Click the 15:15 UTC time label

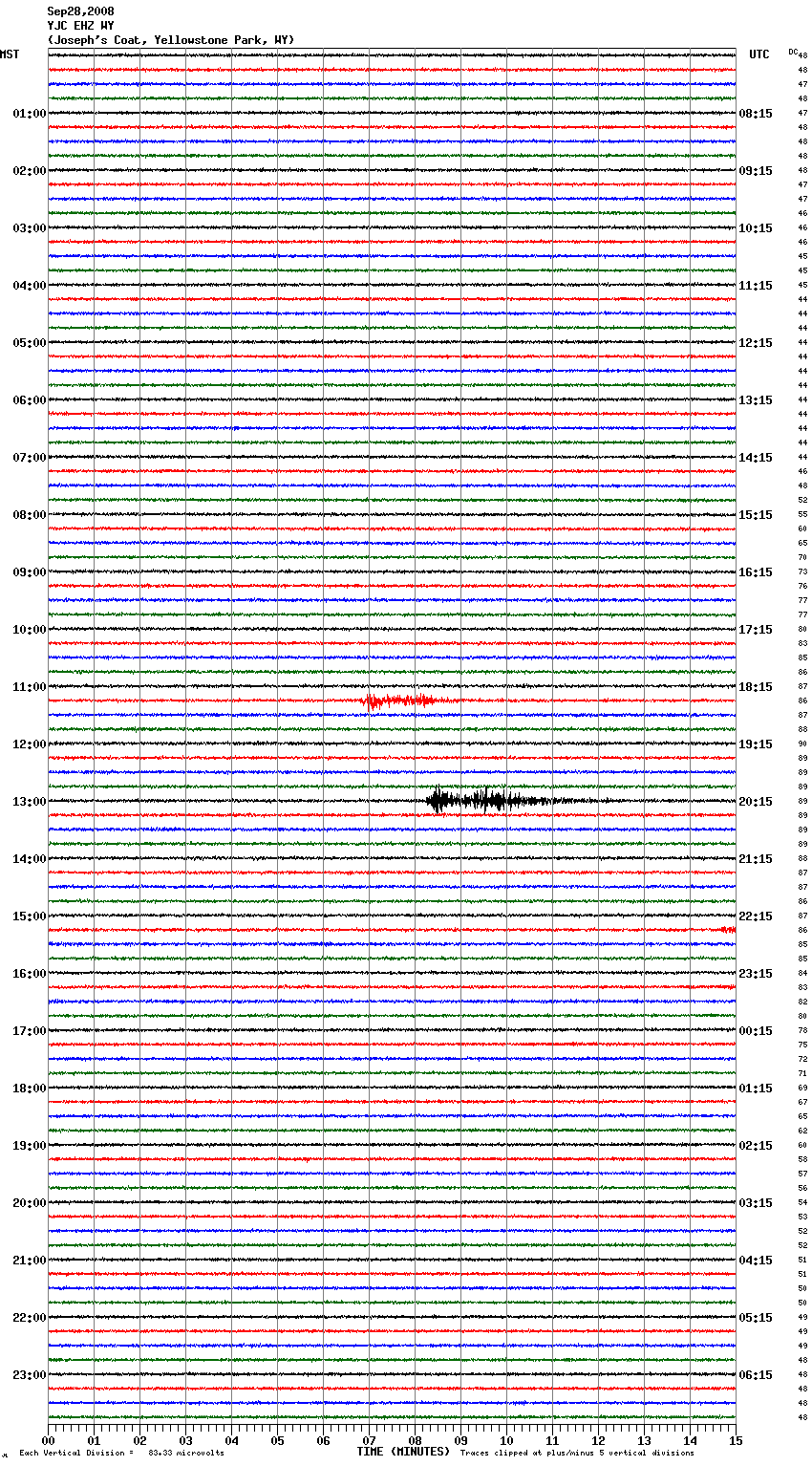pyautogui.click(x=756, y=515)
